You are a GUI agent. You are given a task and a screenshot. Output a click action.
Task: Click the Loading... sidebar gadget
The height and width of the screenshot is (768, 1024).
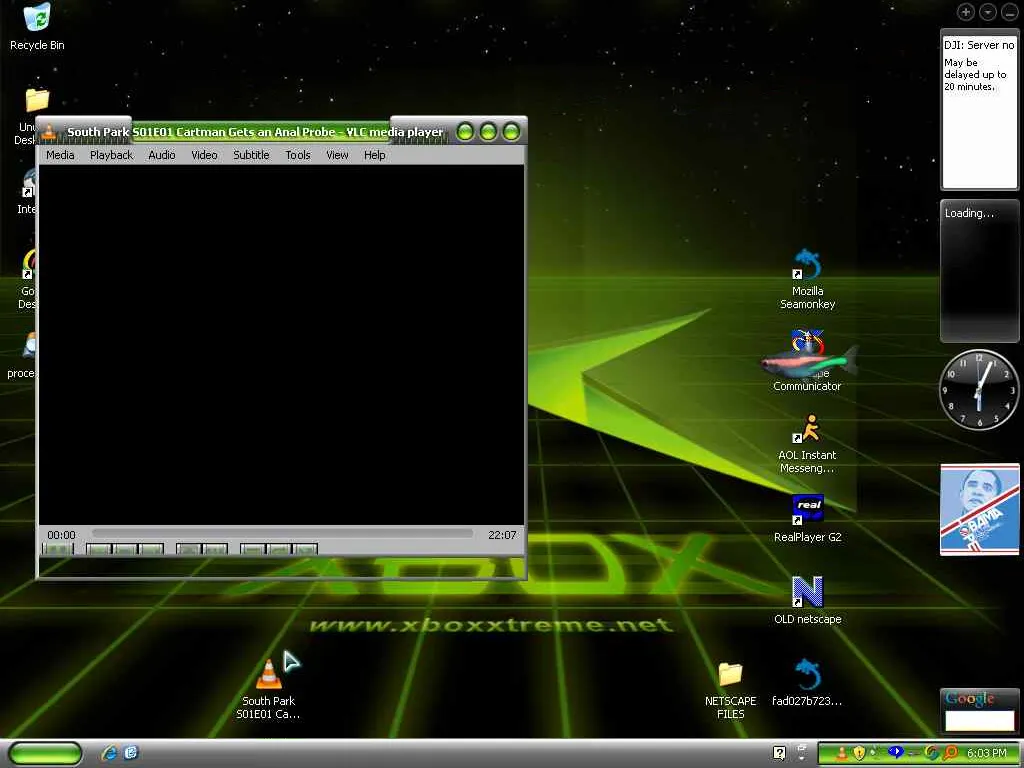coord(980,271)
